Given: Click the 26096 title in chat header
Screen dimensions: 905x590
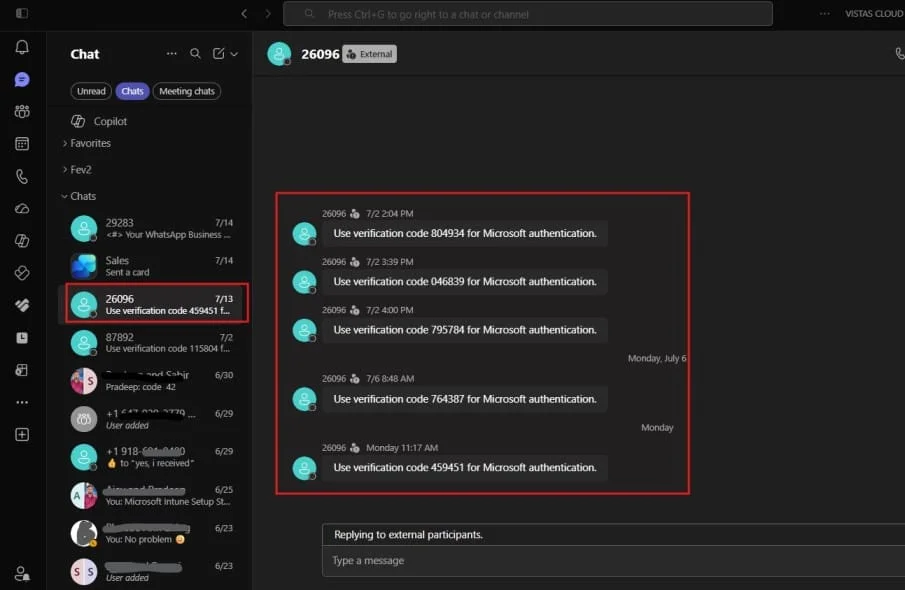Looking at the screenshot, I should pyautogui.click(x=320, y=54).
